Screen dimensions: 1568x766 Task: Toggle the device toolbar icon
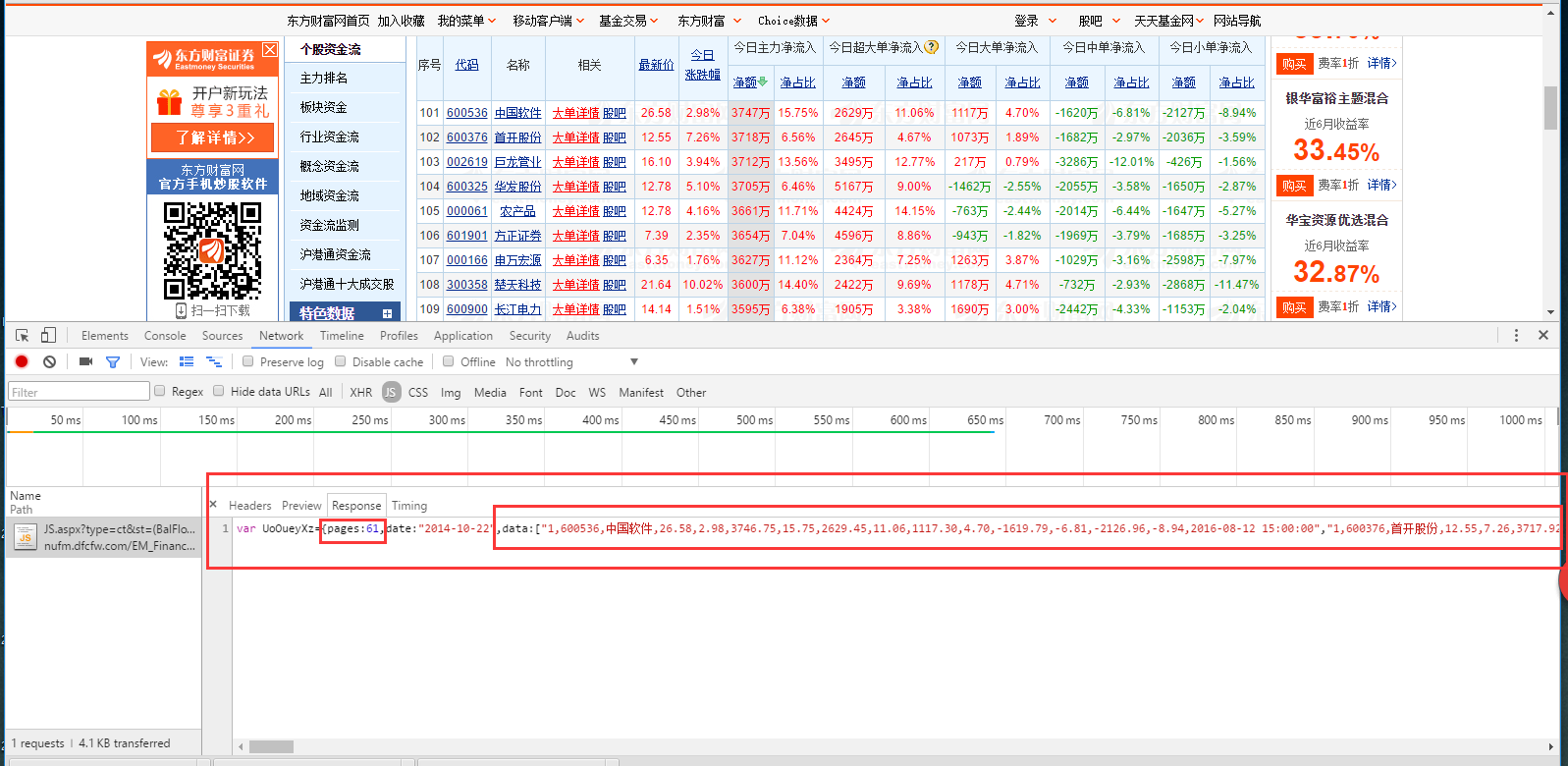(x=48, y=335)
